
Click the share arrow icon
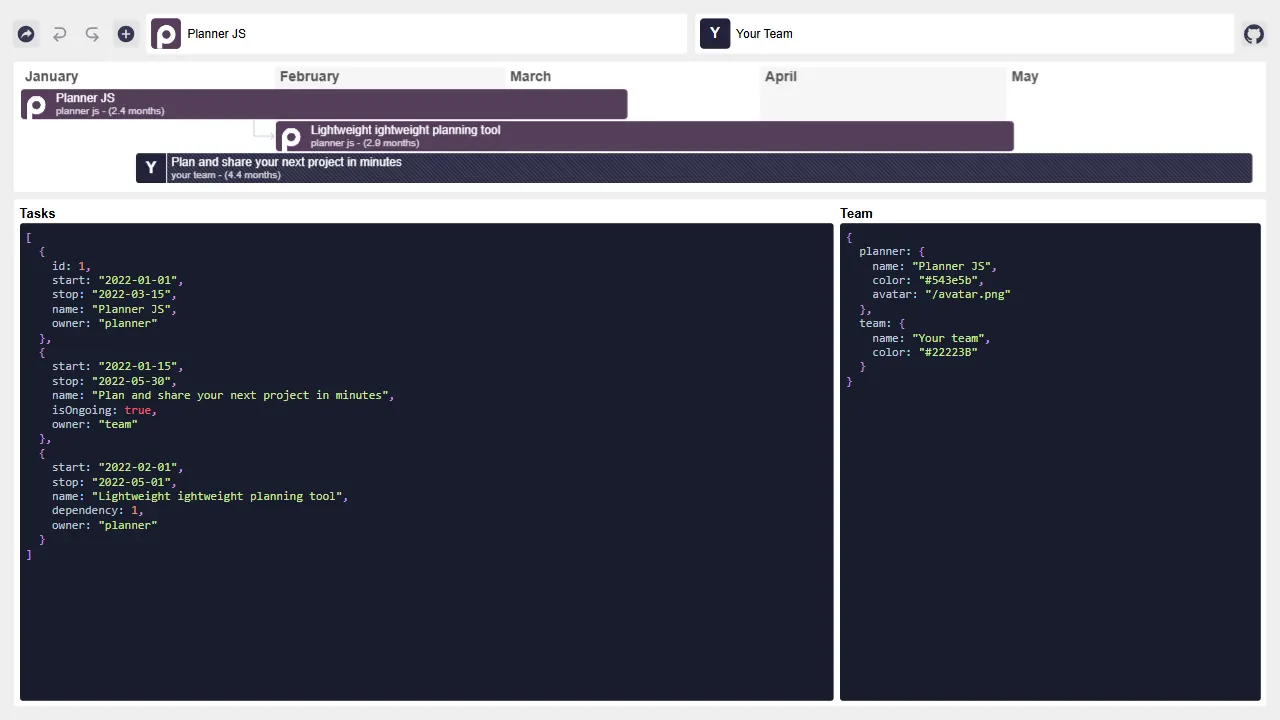[x=26, y=34]
